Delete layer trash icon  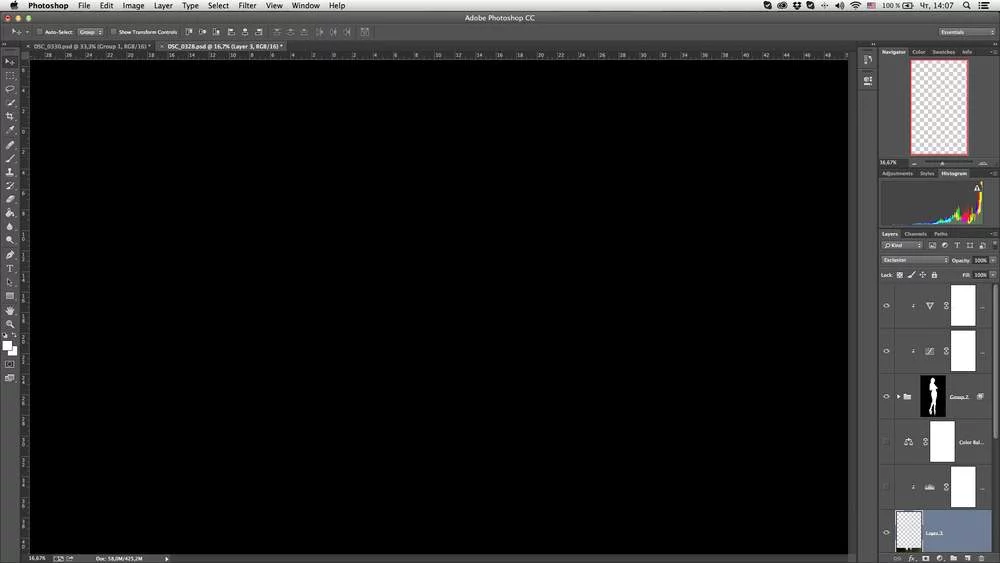982,559
